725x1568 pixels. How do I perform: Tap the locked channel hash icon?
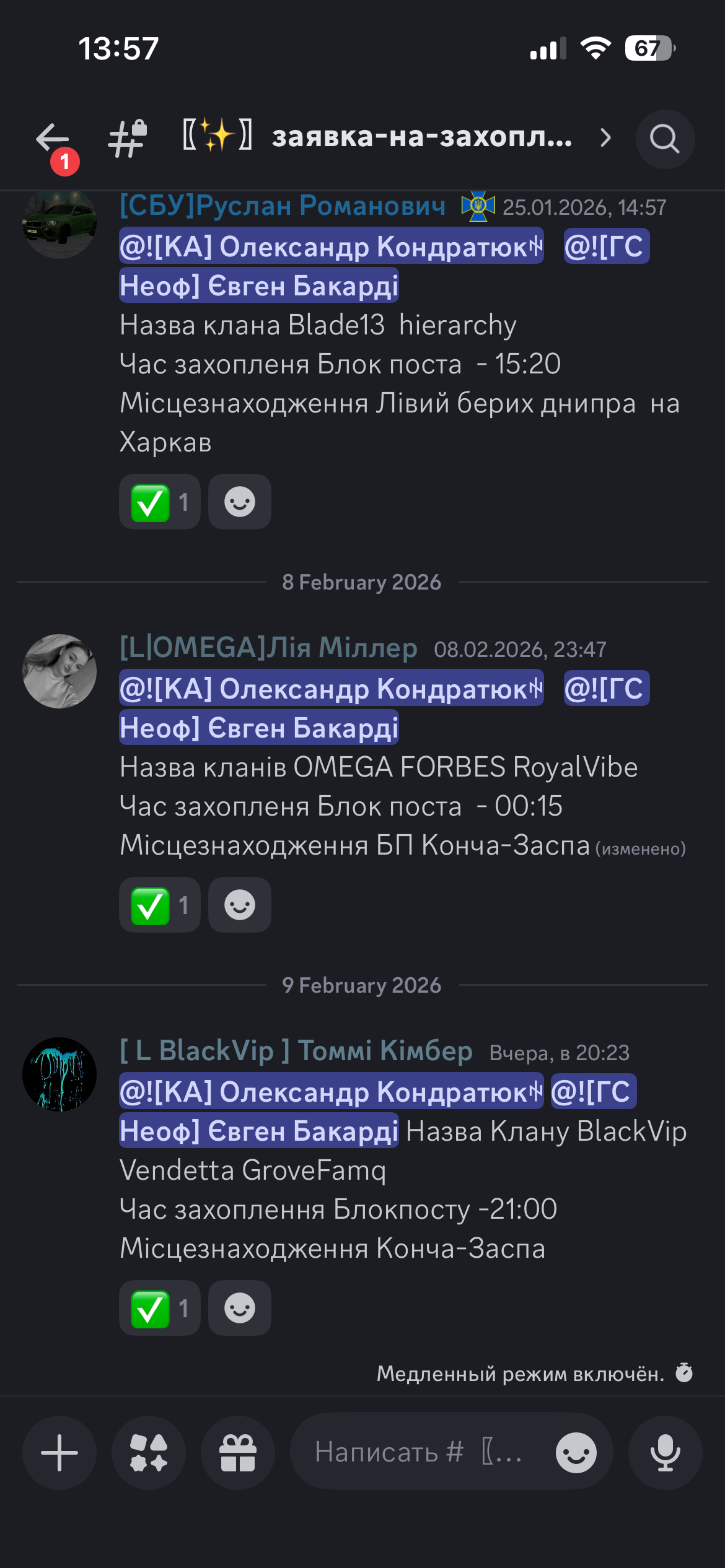[x=128, y=138]
